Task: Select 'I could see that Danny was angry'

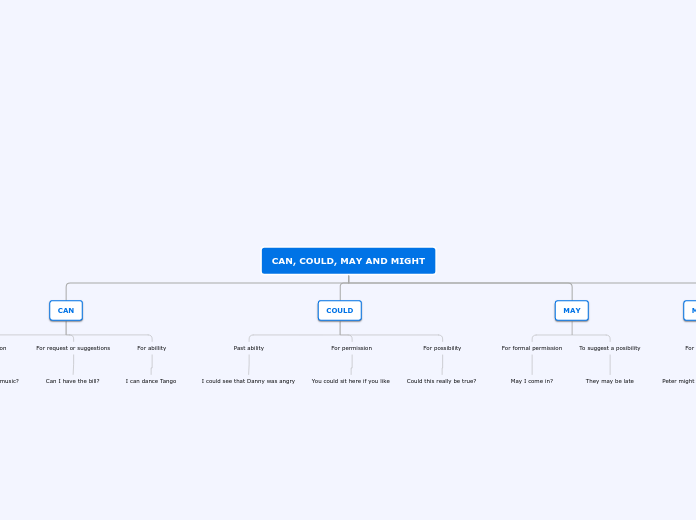Action: pos(249,381)
